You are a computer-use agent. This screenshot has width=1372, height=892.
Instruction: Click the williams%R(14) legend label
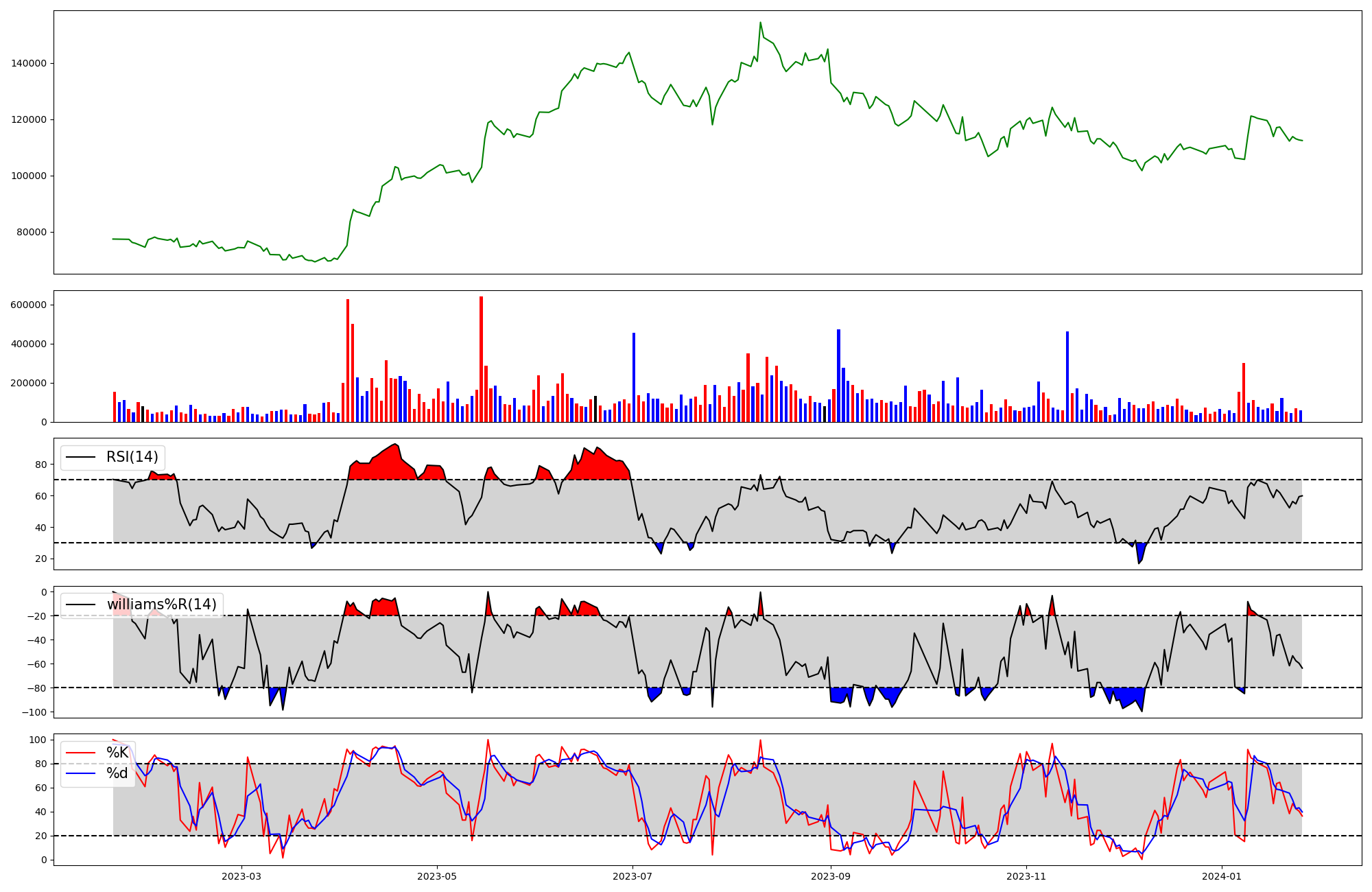[x=161, y=605]
